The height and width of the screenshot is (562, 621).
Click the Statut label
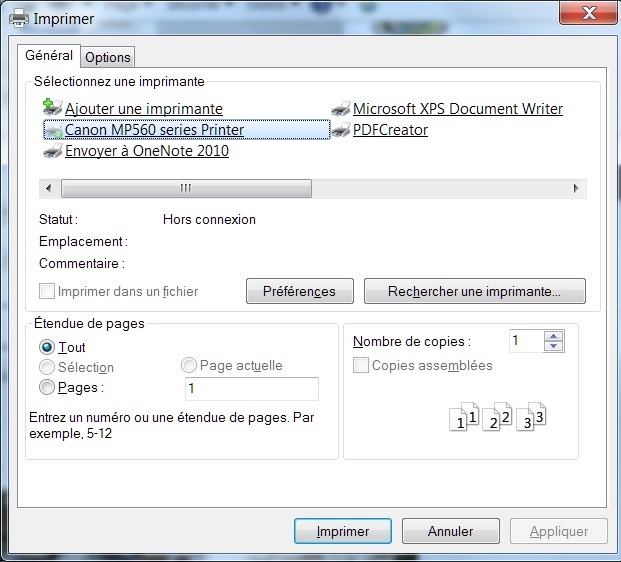[x=58, y=219]
